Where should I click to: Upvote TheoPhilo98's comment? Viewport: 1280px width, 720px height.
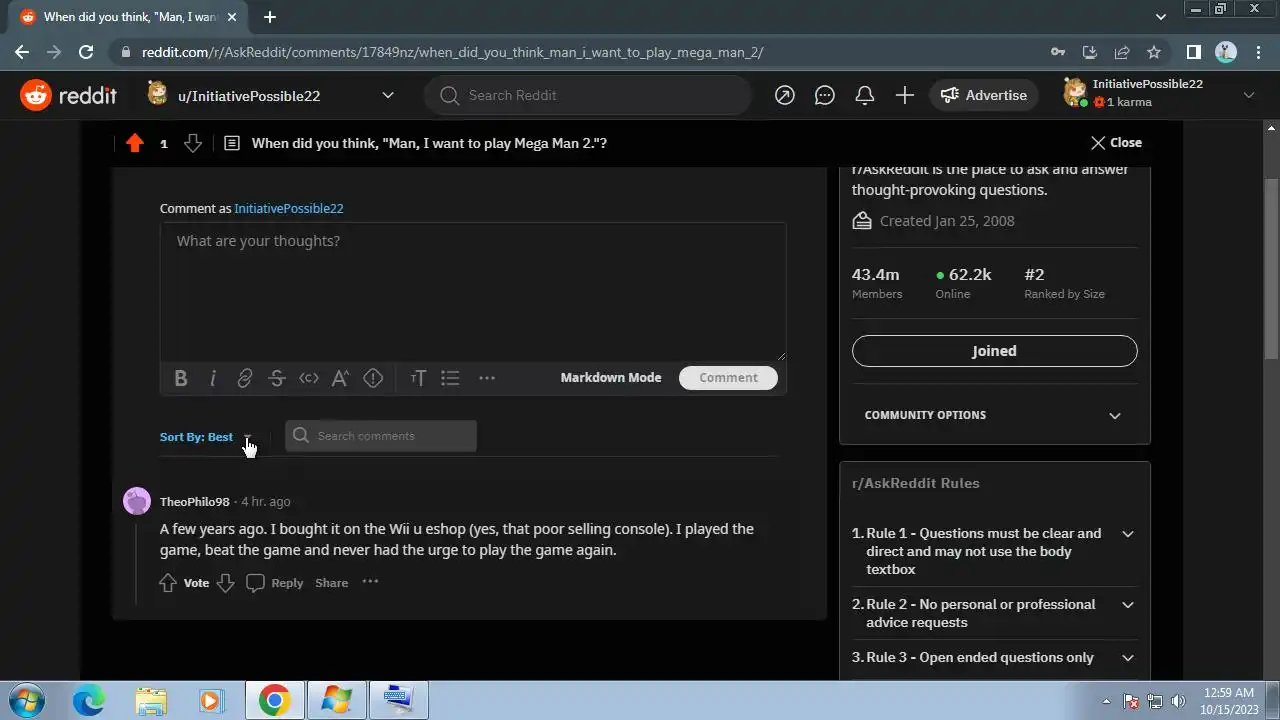168,583
